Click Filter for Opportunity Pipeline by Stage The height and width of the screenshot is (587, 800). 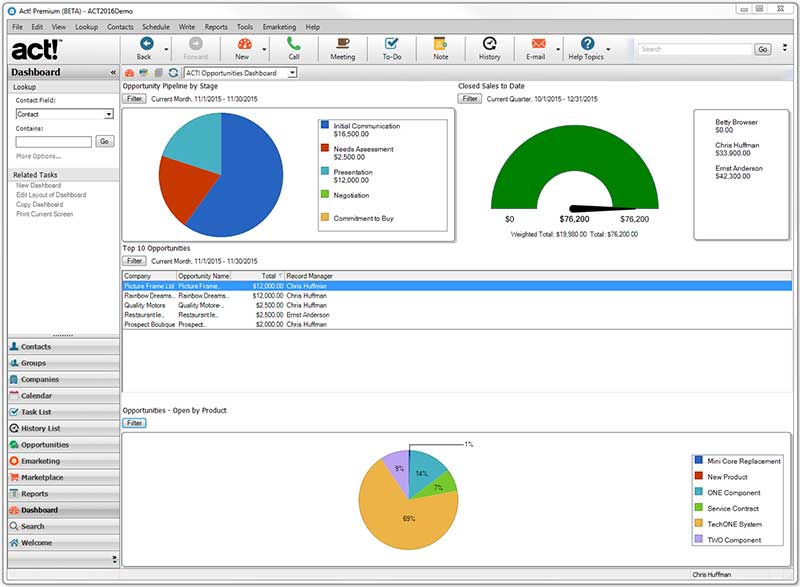pos(134,98)
